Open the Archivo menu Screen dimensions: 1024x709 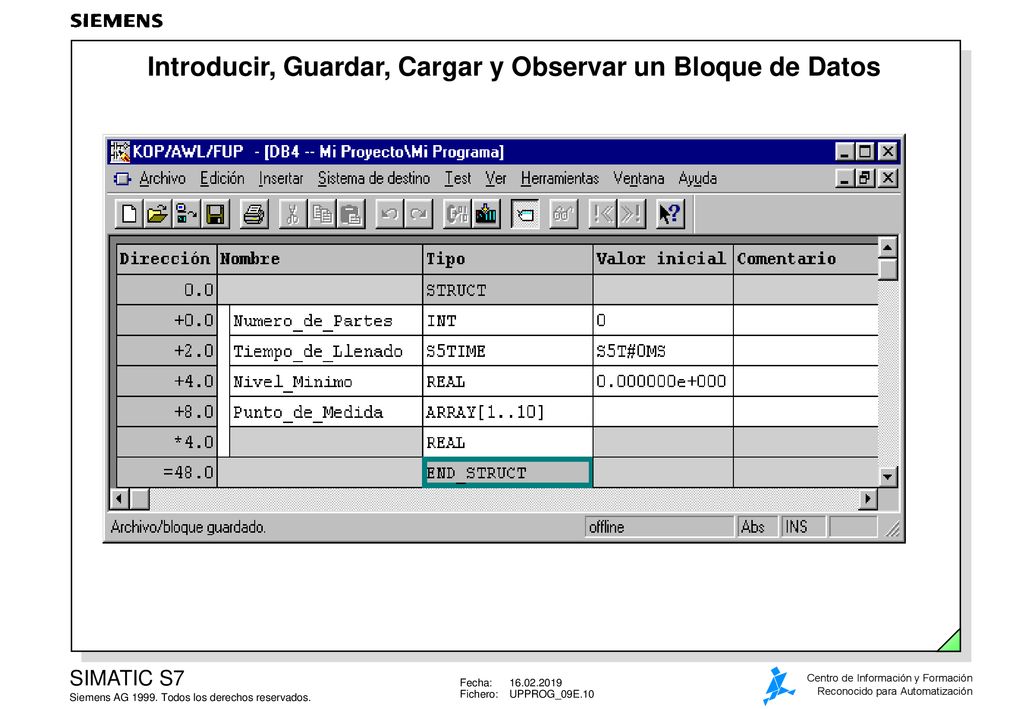(163, 178)
